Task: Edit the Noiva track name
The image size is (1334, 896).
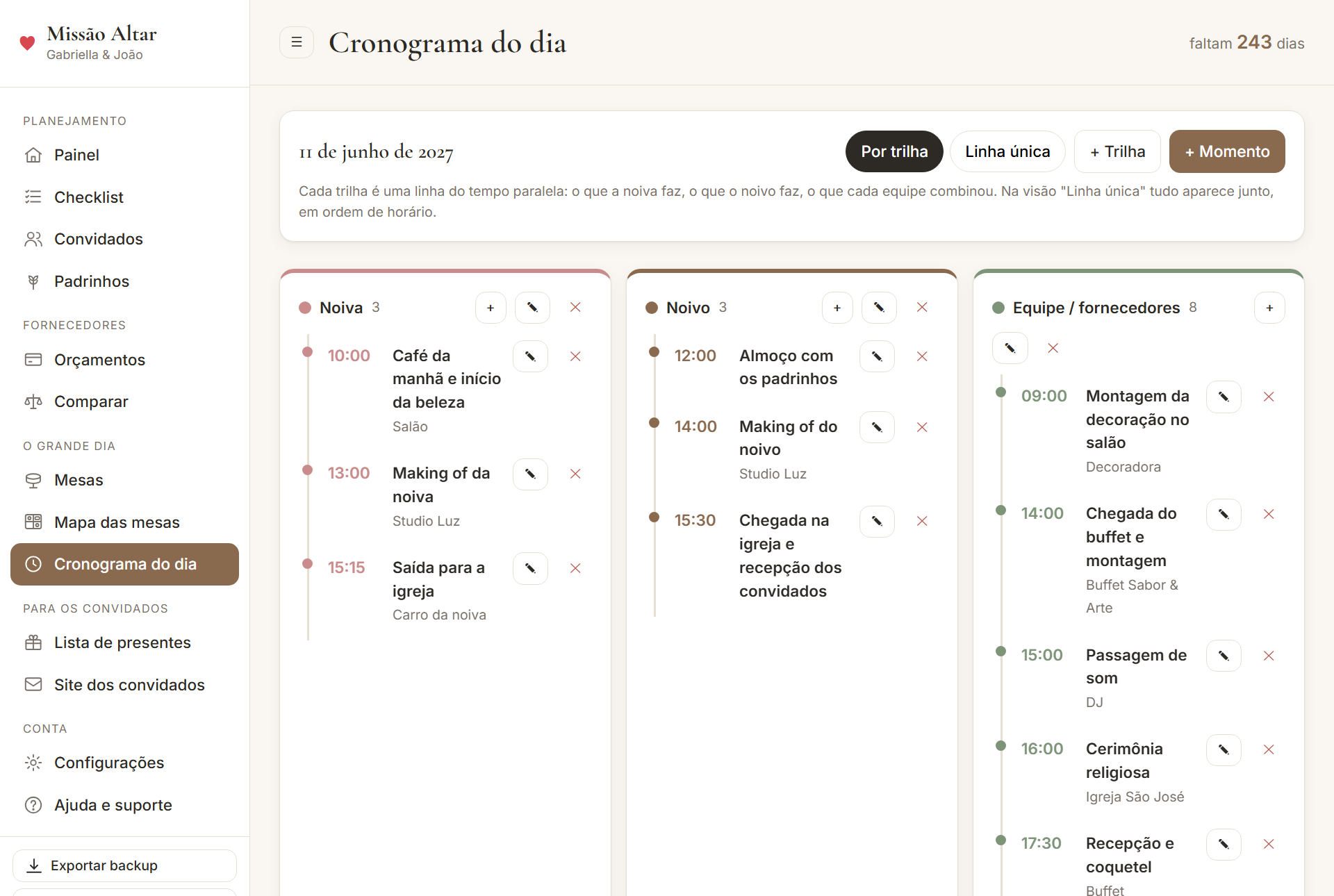Action: click(x=532, y=308)
